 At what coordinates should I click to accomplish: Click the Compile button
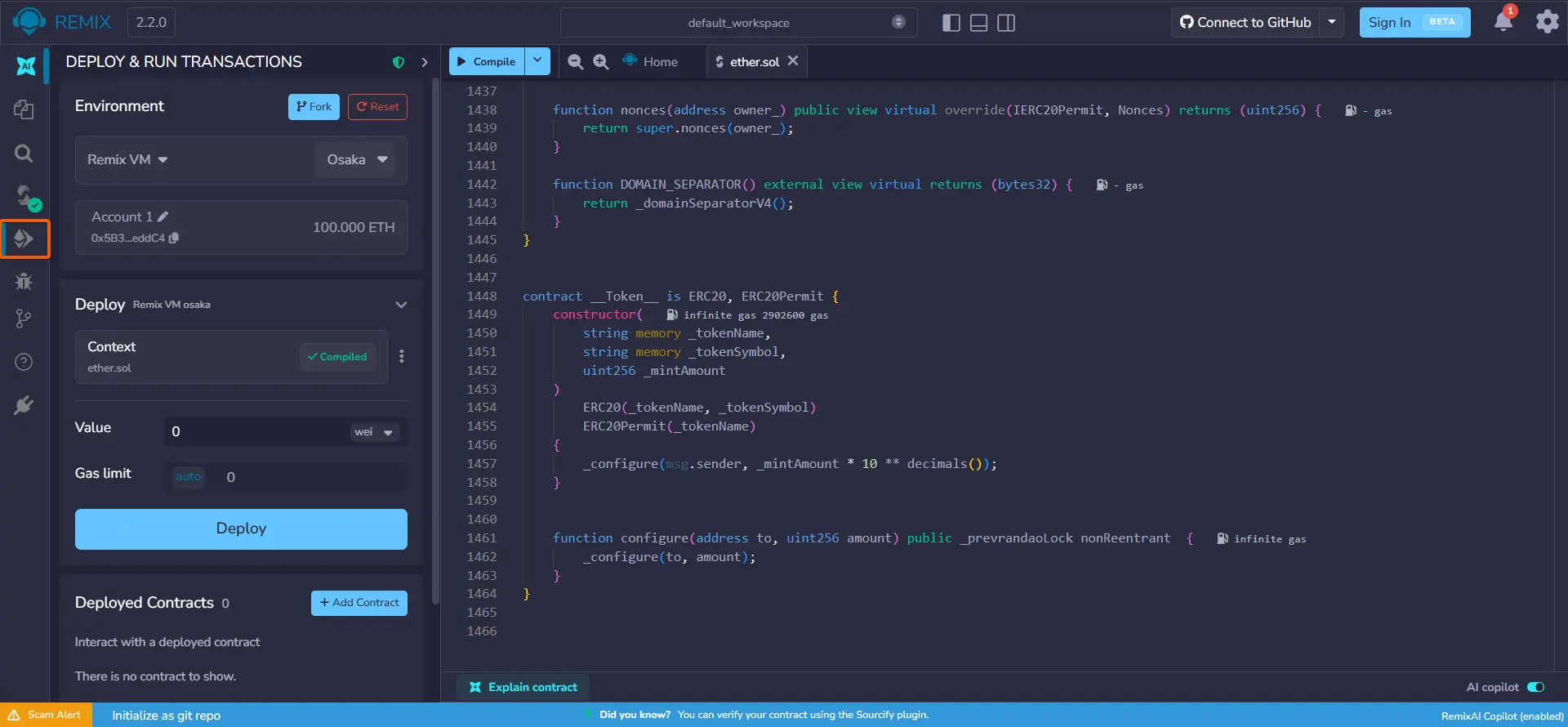(x=487, y=61)
